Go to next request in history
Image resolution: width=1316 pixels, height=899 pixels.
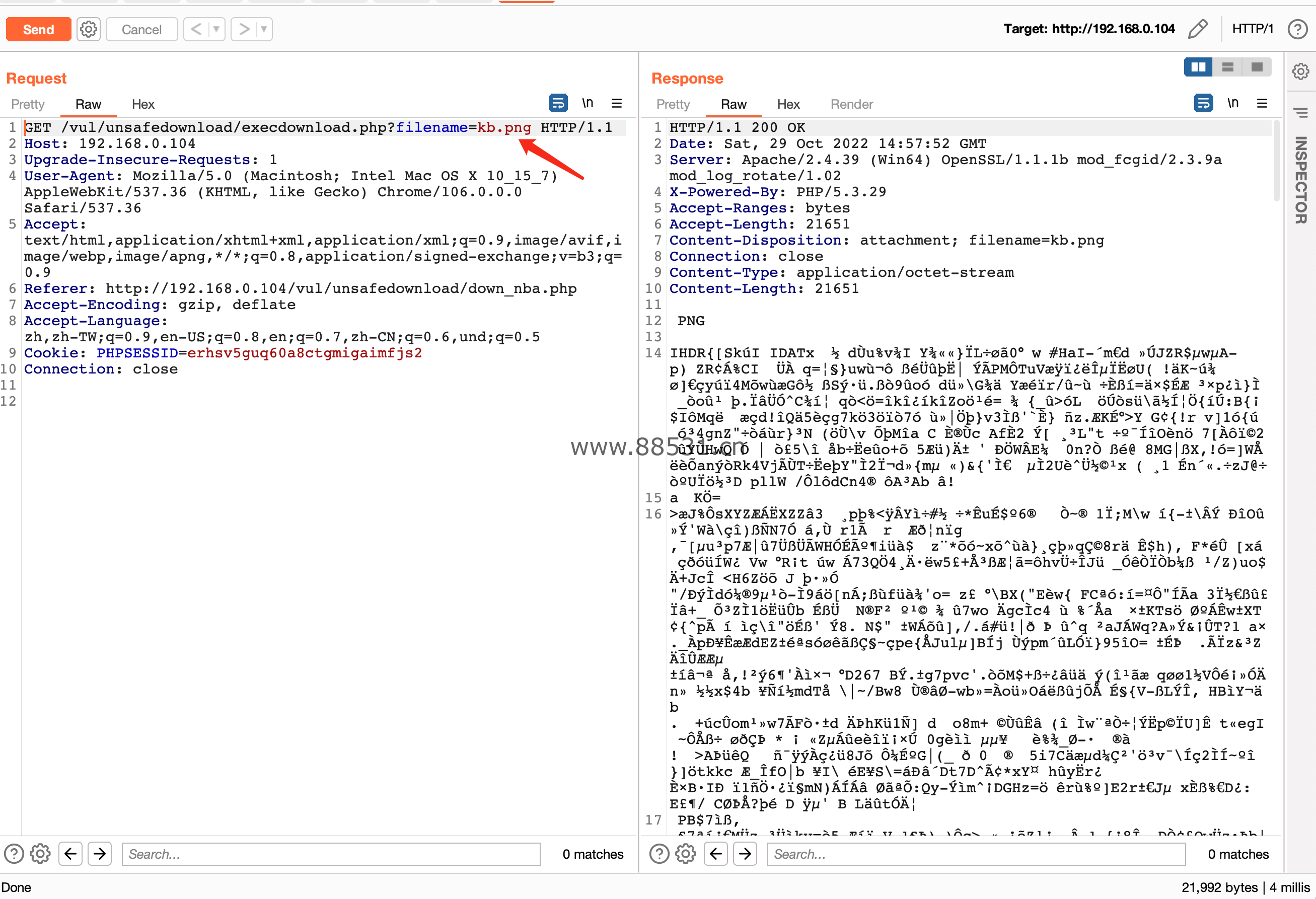[x=244, y=29]
